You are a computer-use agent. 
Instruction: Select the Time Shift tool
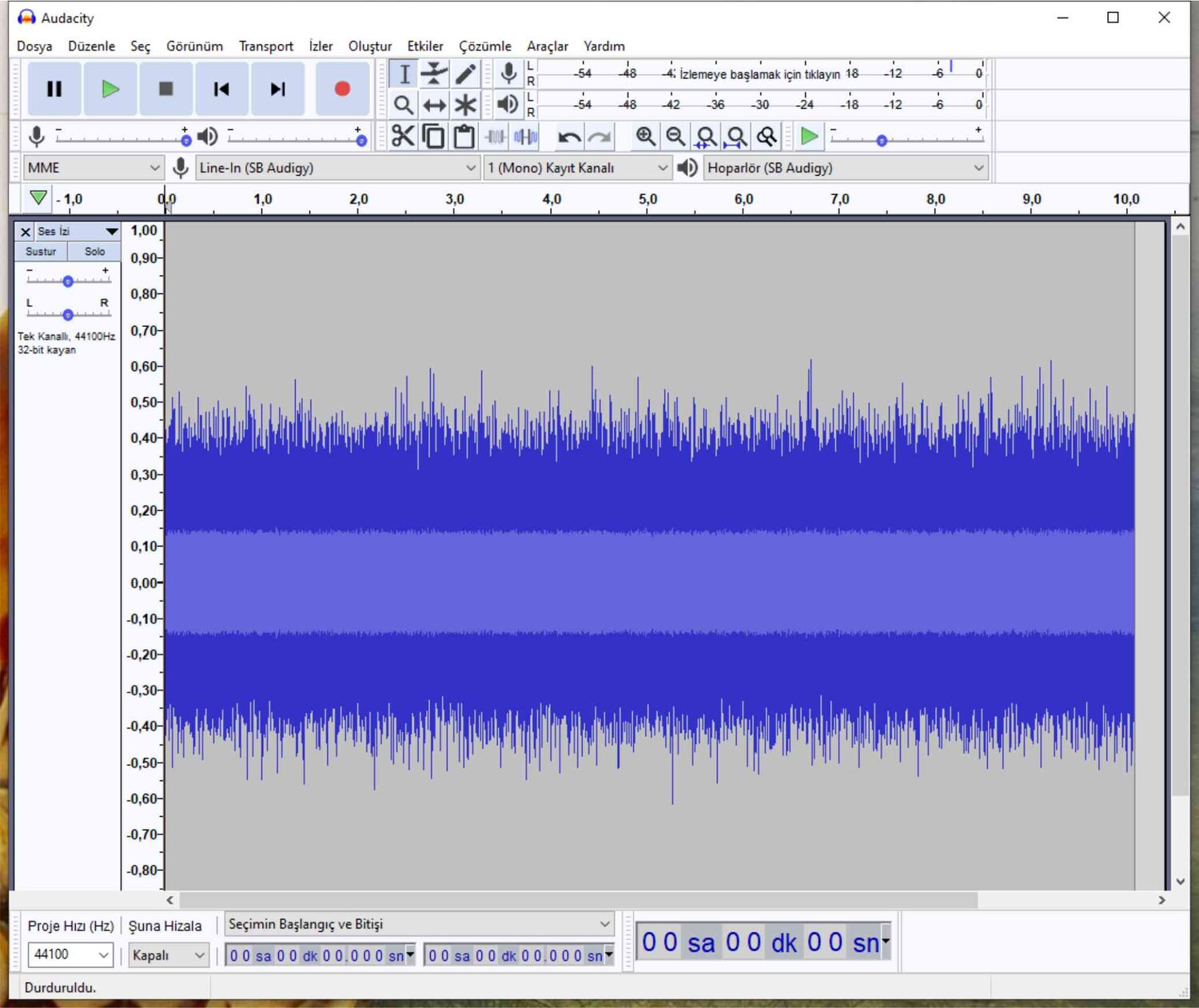pos(434,105)
